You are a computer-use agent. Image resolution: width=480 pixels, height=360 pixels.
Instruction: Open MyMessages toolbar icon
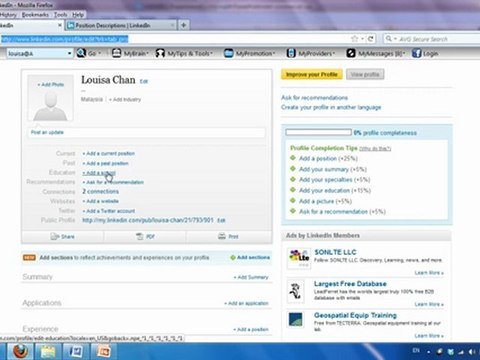(x=351, y=53)
